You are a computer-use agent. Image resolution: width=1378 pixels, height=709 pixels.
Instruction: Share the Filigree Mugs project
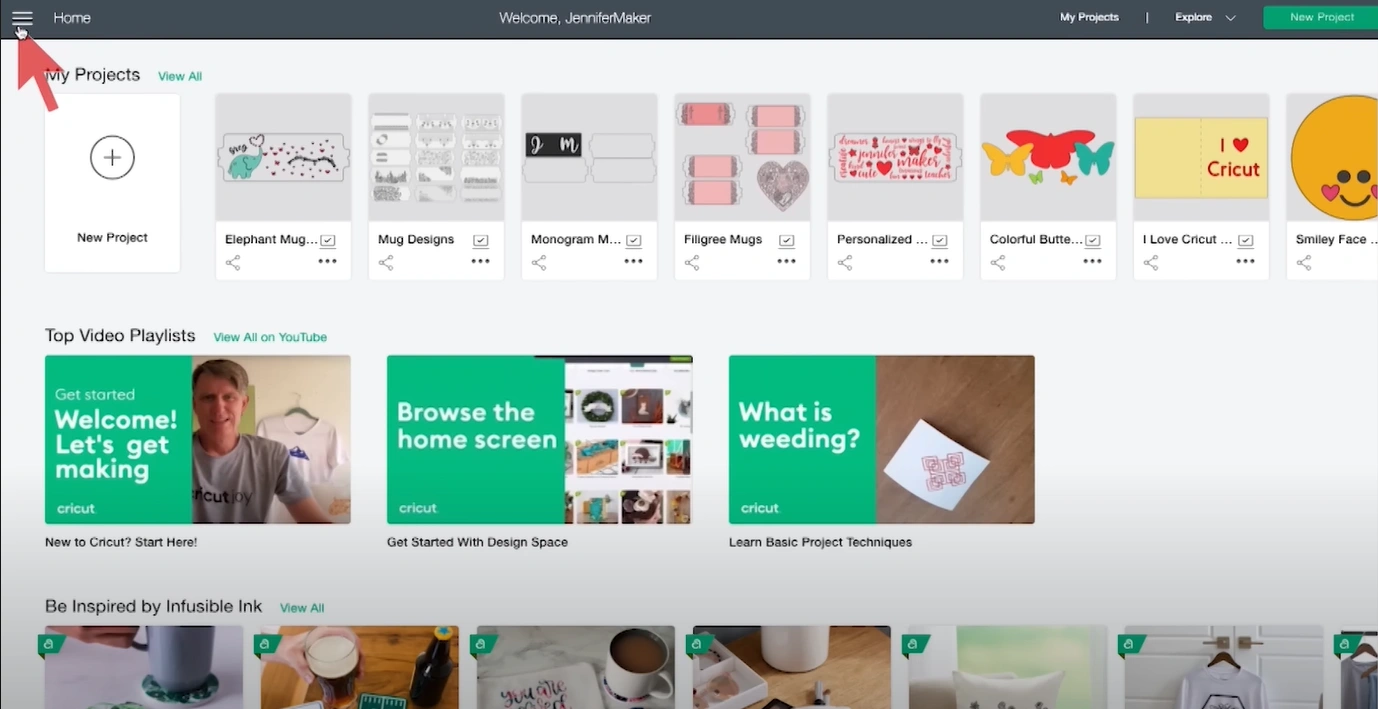(692, 263)
